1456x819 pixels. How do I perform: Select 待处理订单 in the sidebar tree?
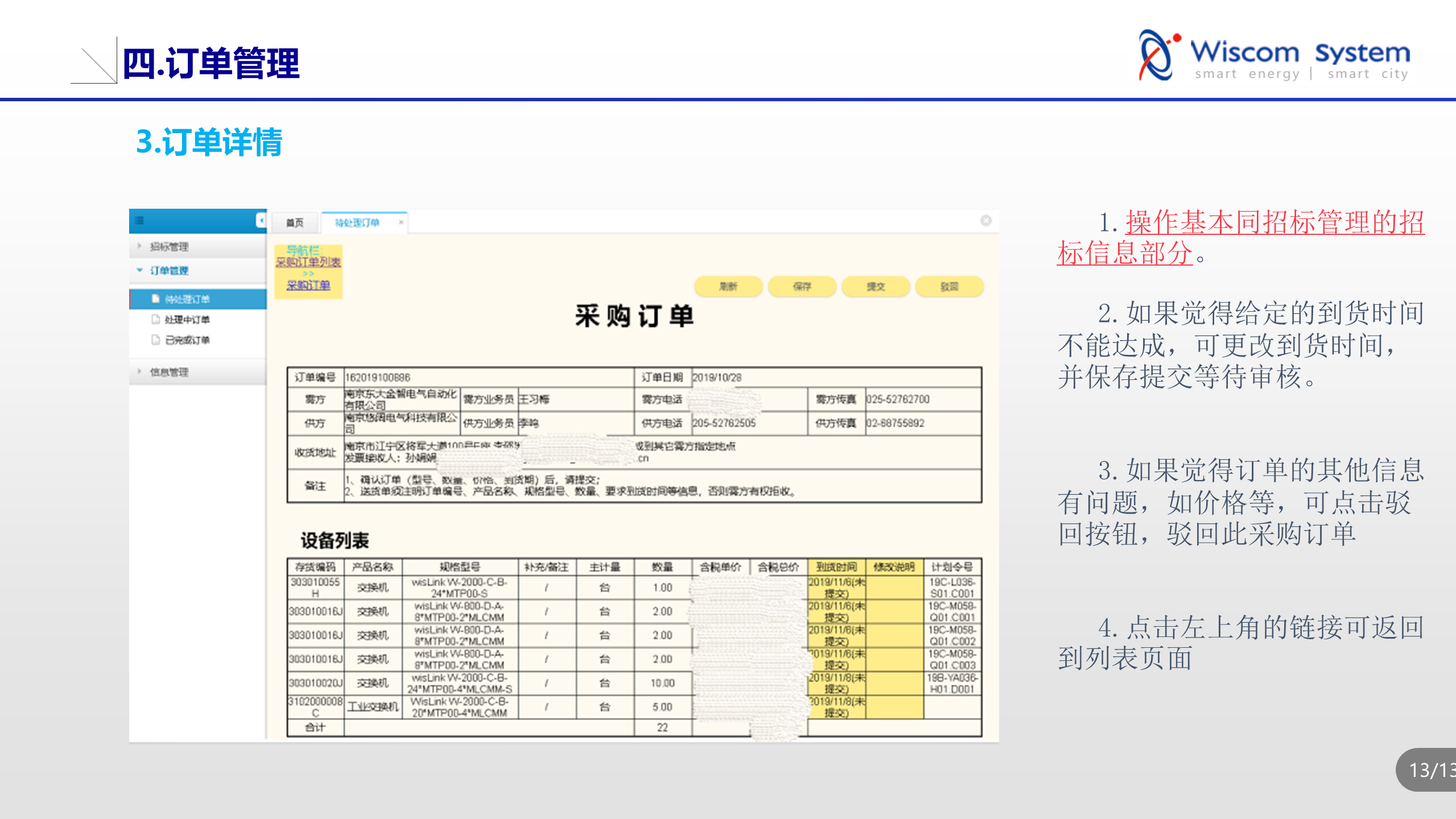tap(187, 299)
